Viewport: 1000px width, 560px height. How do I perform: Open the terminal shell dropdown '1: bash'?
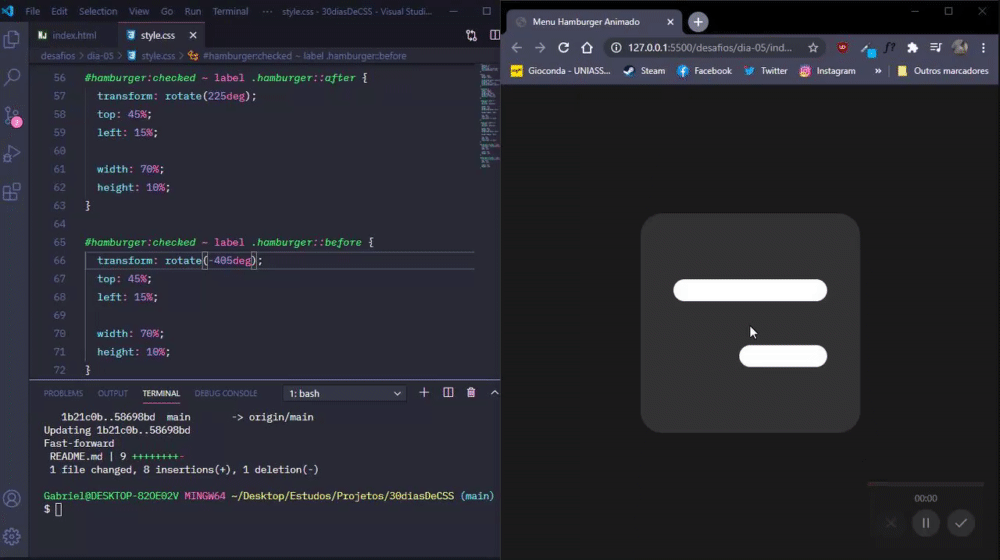coord(344,394)
